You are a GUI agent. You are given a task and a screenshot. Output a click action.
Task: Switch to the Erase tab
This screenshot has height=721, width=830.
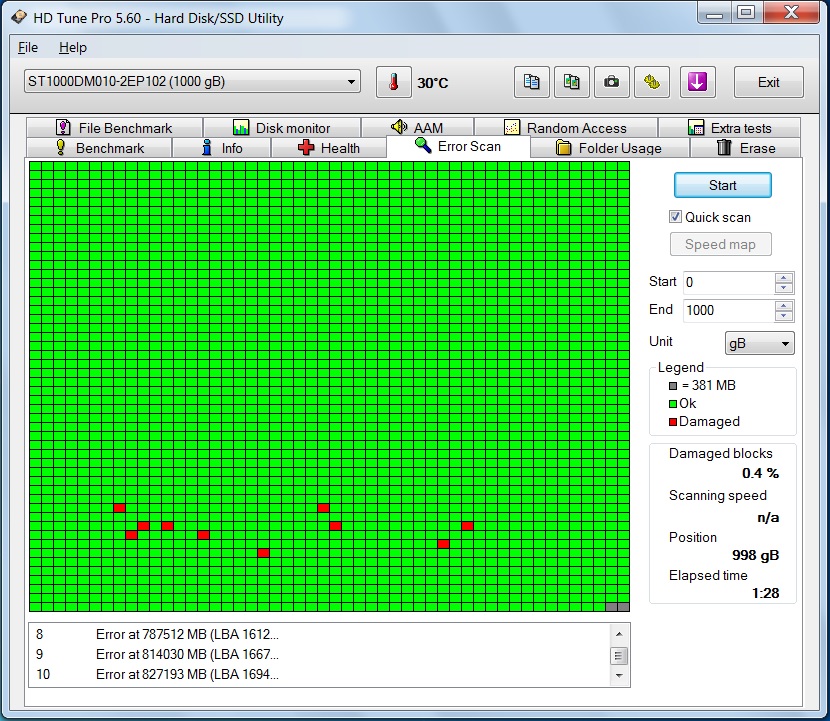click(745, 148)
